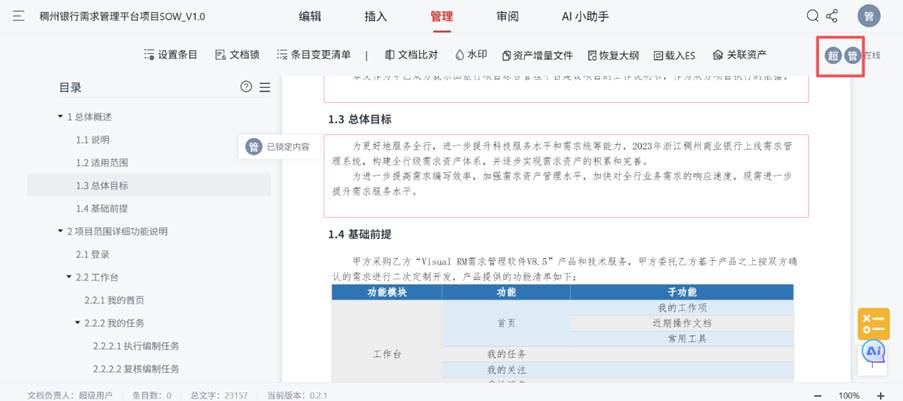Launch 文档比对 tool
The image size is (903, 401).
point(411,55)
